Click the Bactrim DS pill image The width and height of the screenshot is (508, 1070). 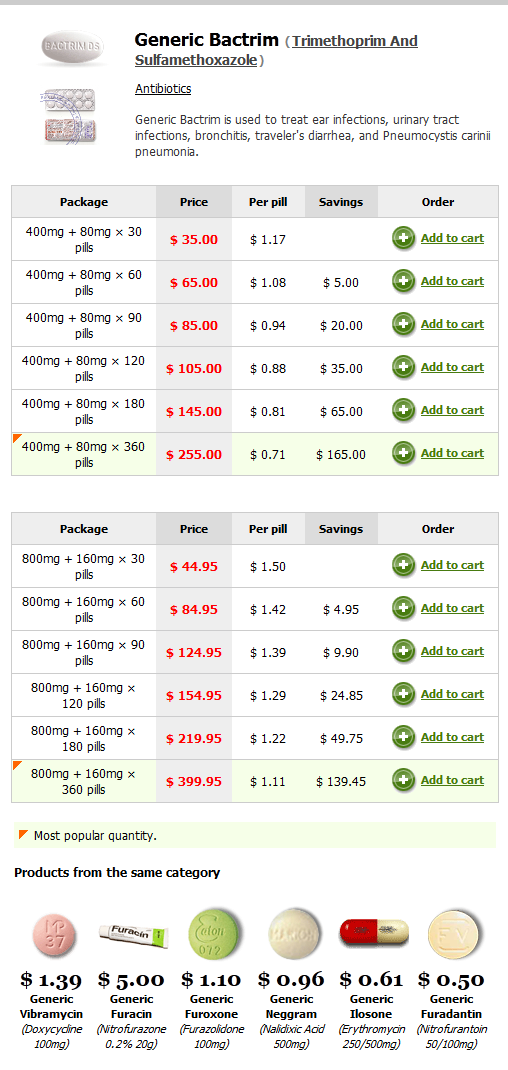coord(72,48)
